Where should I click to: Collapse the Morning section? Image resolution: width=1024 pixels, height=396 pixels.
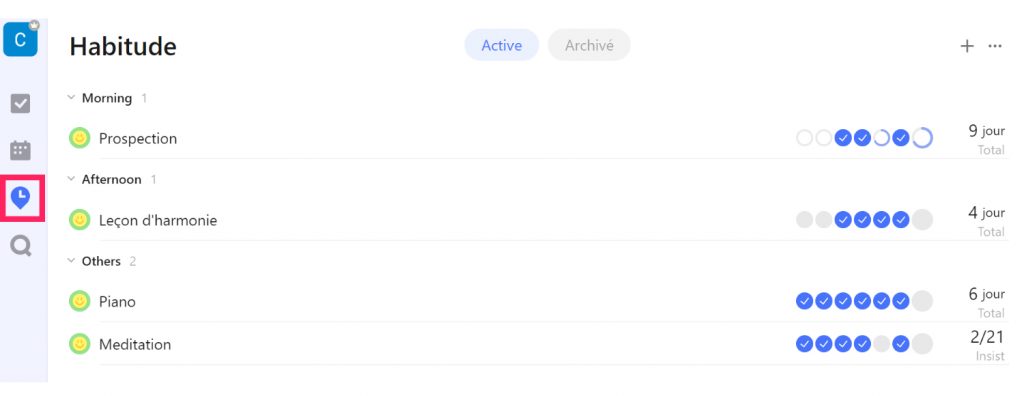[71, 98]
